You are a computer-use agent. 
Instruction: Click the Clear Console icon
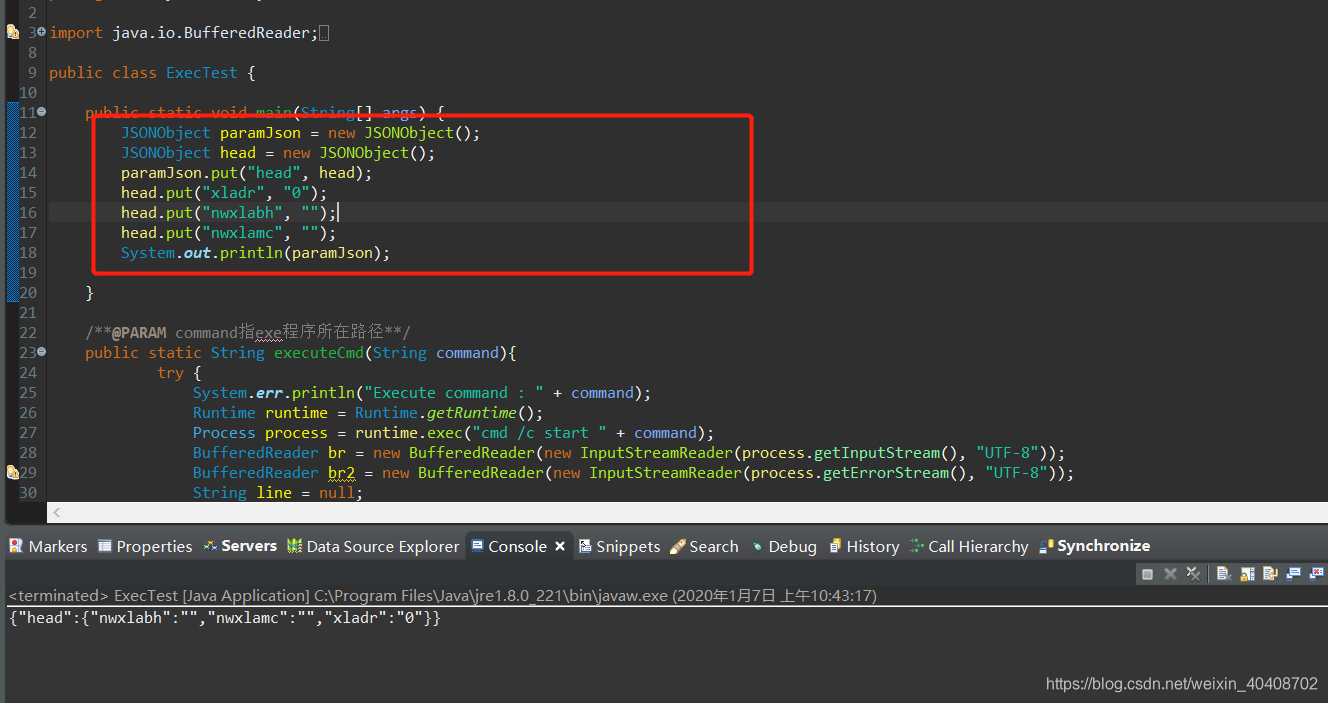tap(1222, 572)
